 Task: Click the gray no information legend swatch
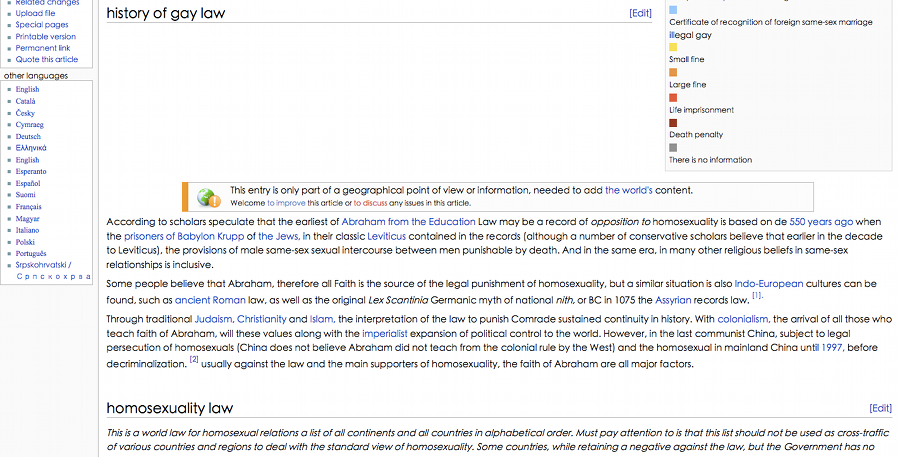pyautogui.click(x=673, y=148)
